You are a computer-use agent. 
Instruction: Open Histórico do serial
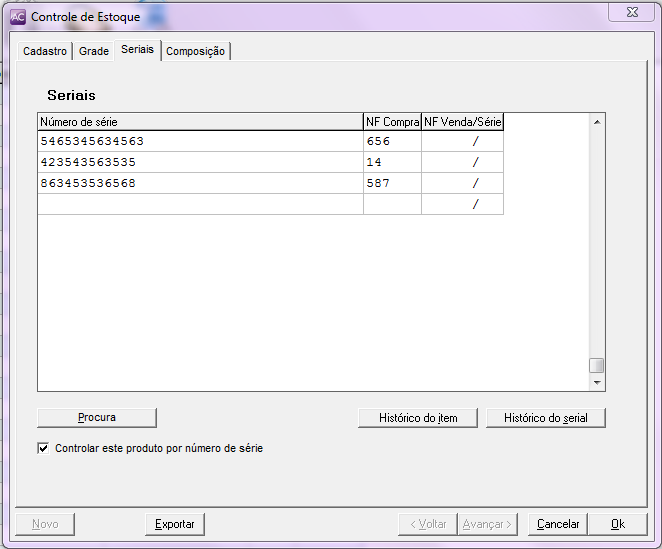coord(546,418)
